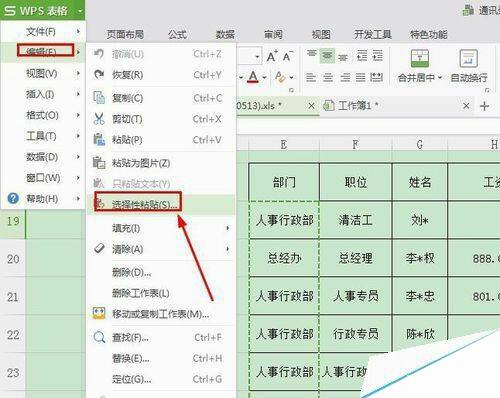Screen dimensions: 500x398
Task: Close the 工作簿1 document tab
Action: click(466, 106)
